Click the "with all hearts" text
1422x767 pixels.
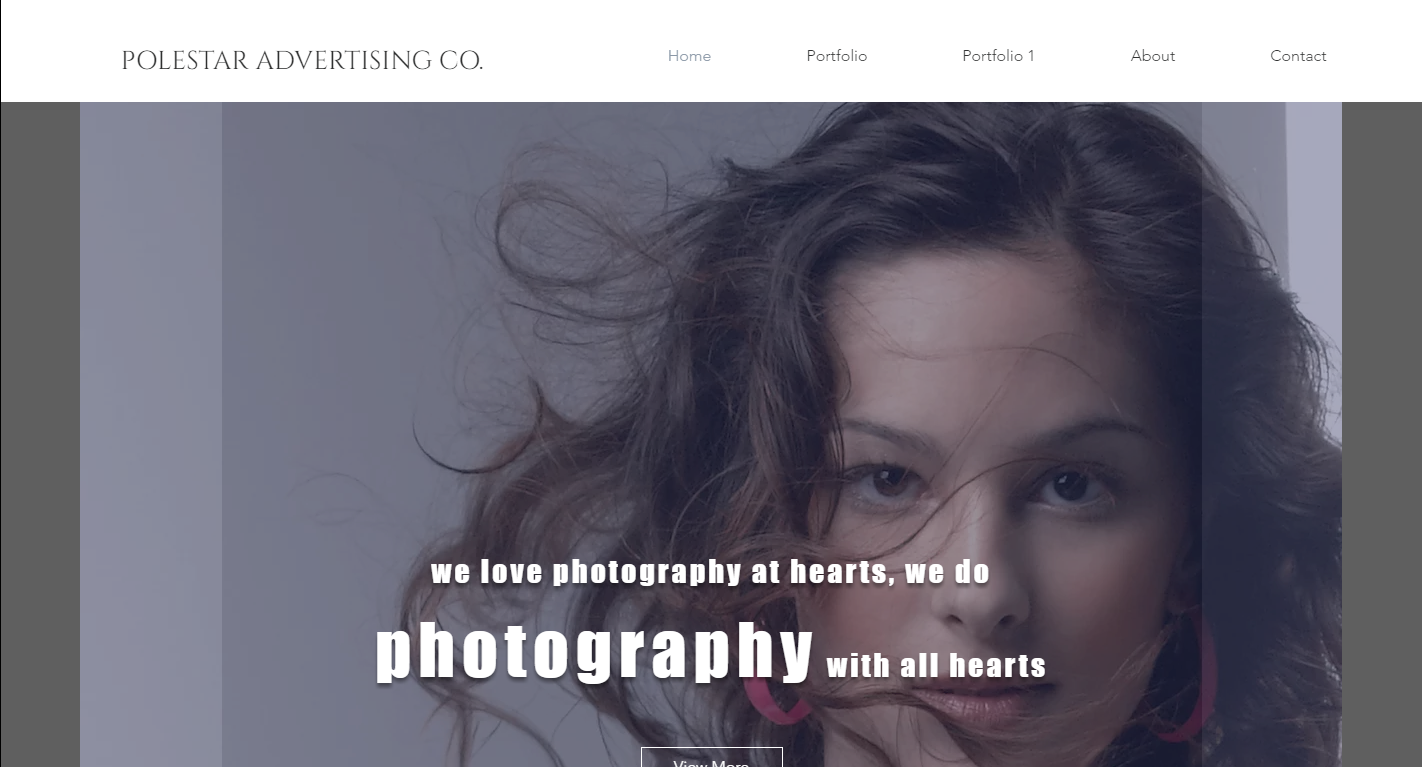[936, 666]
